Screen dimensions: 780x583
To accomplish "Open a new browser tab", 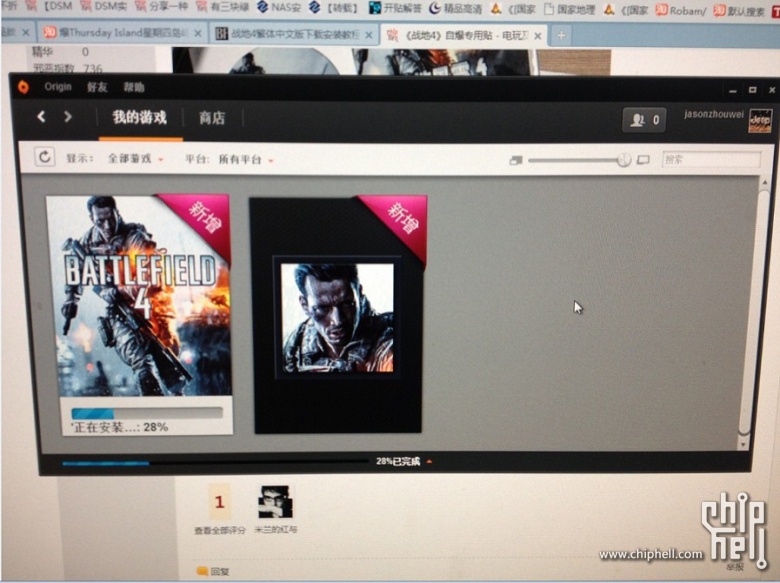I will click(561, 35).
